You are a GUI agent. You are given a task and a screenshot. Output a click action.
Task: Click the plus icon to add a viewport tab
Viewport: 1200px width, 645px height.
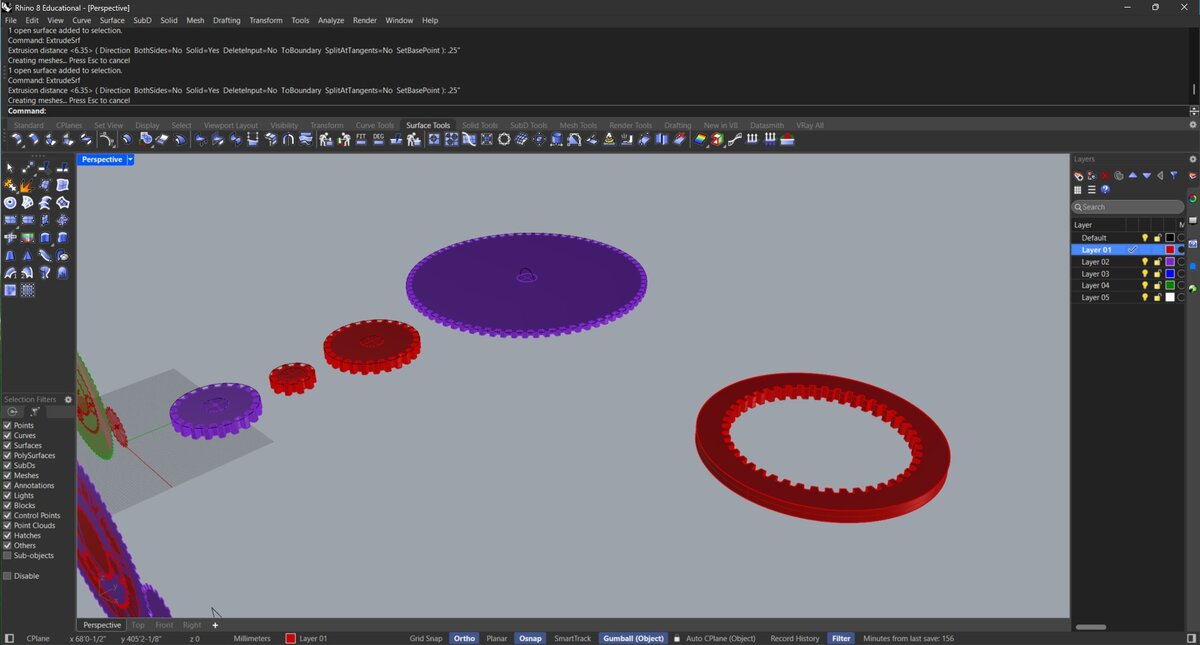tap(214, 625)
